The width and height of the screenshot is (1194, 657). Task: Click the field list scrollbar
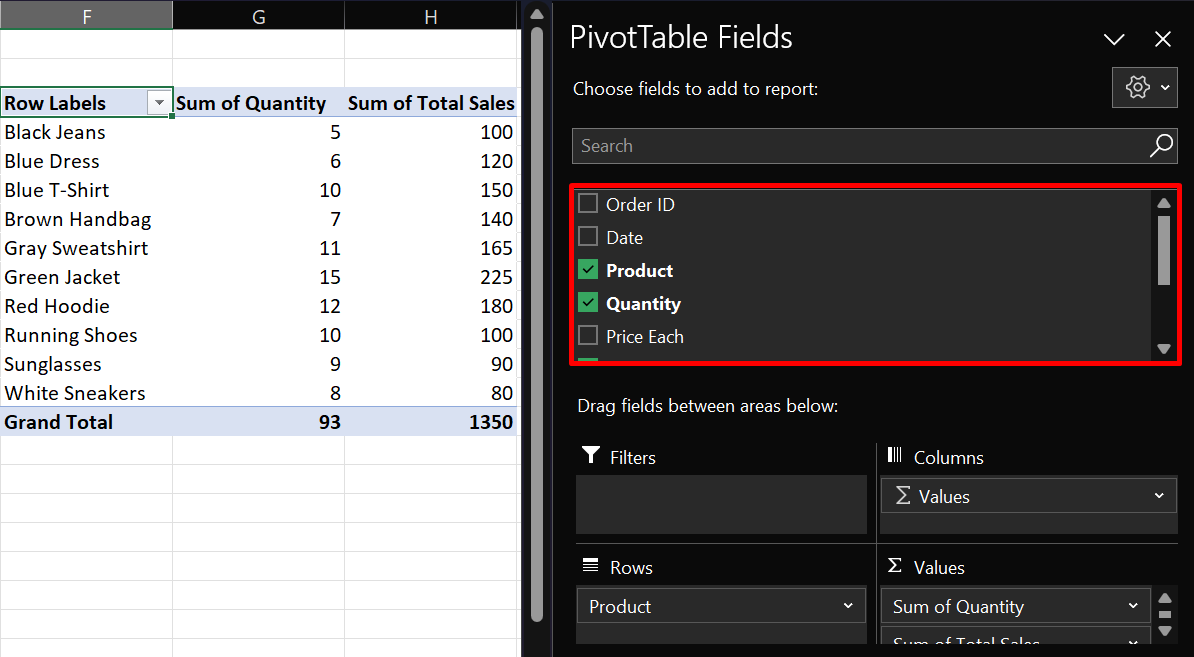pyautogui.click(x=1163, y=250)
